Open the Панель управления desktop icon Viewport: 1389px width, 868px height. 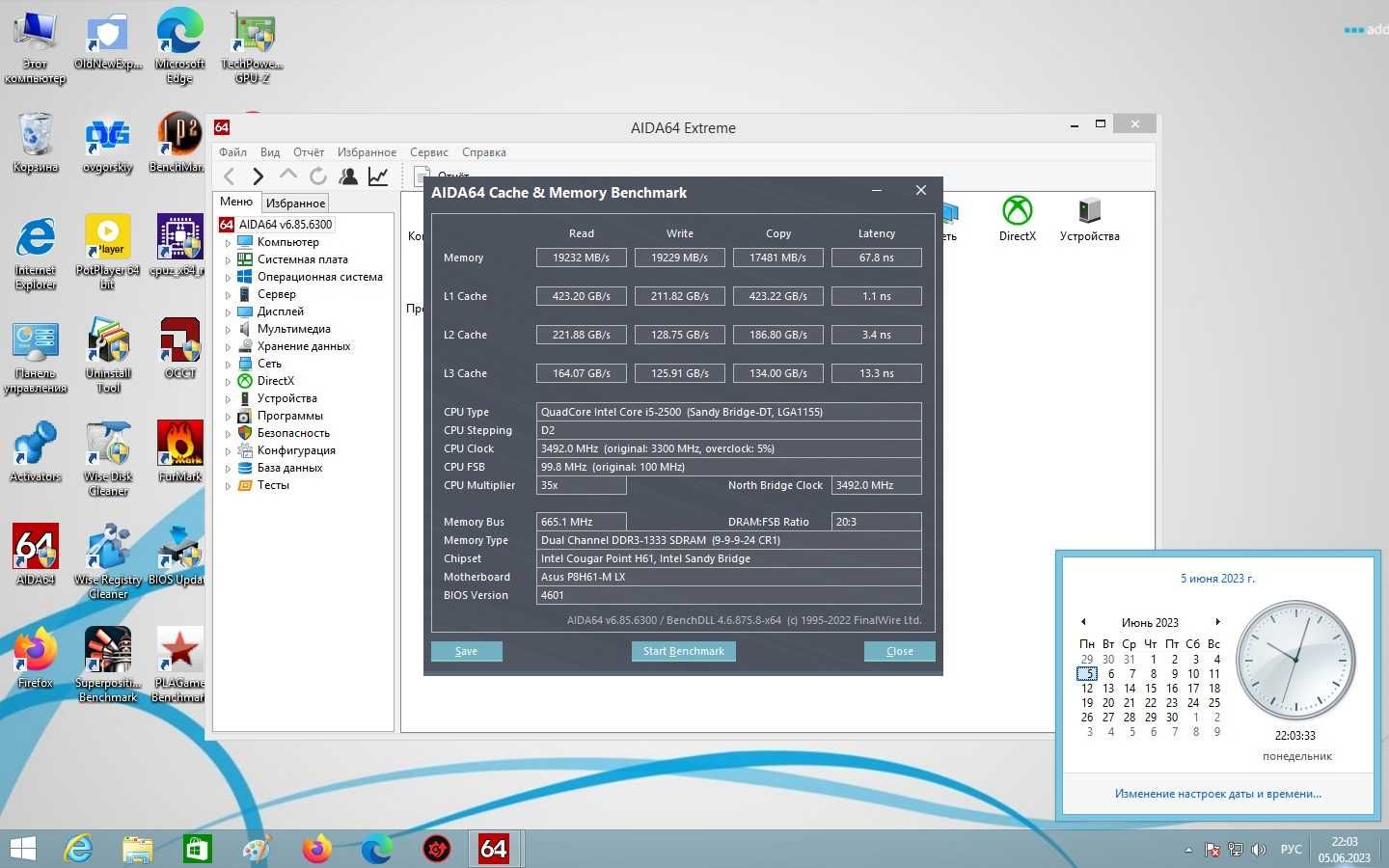click(x=36, y=359)
